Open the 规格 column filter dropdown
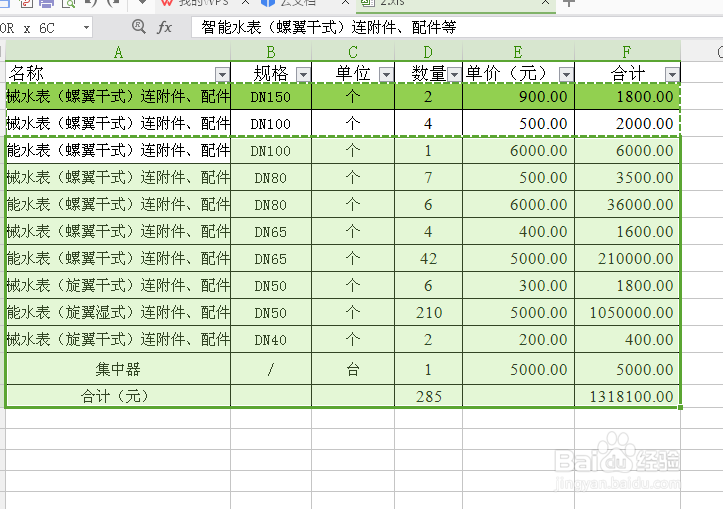Image resolution: width=723 pixels, height=509 pixels. point(303,74)
